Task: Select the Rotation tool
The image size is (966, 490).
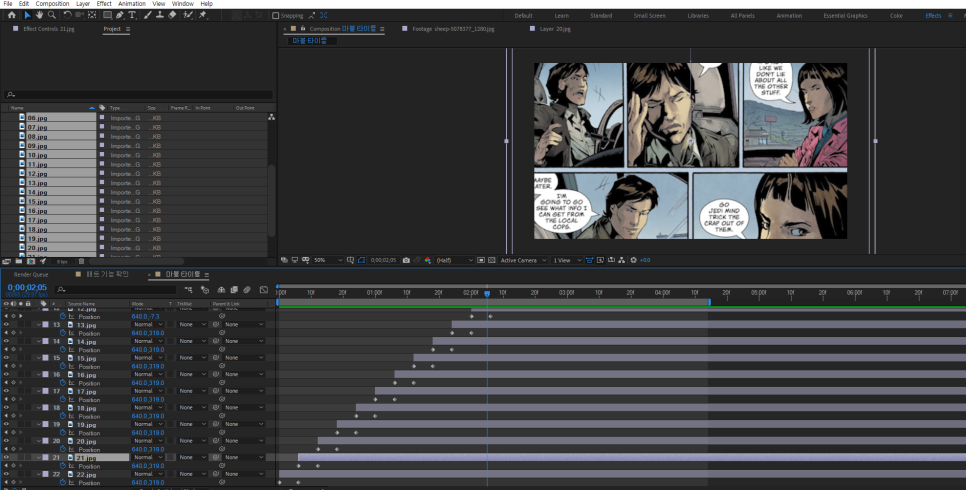Action: point(67,15)
